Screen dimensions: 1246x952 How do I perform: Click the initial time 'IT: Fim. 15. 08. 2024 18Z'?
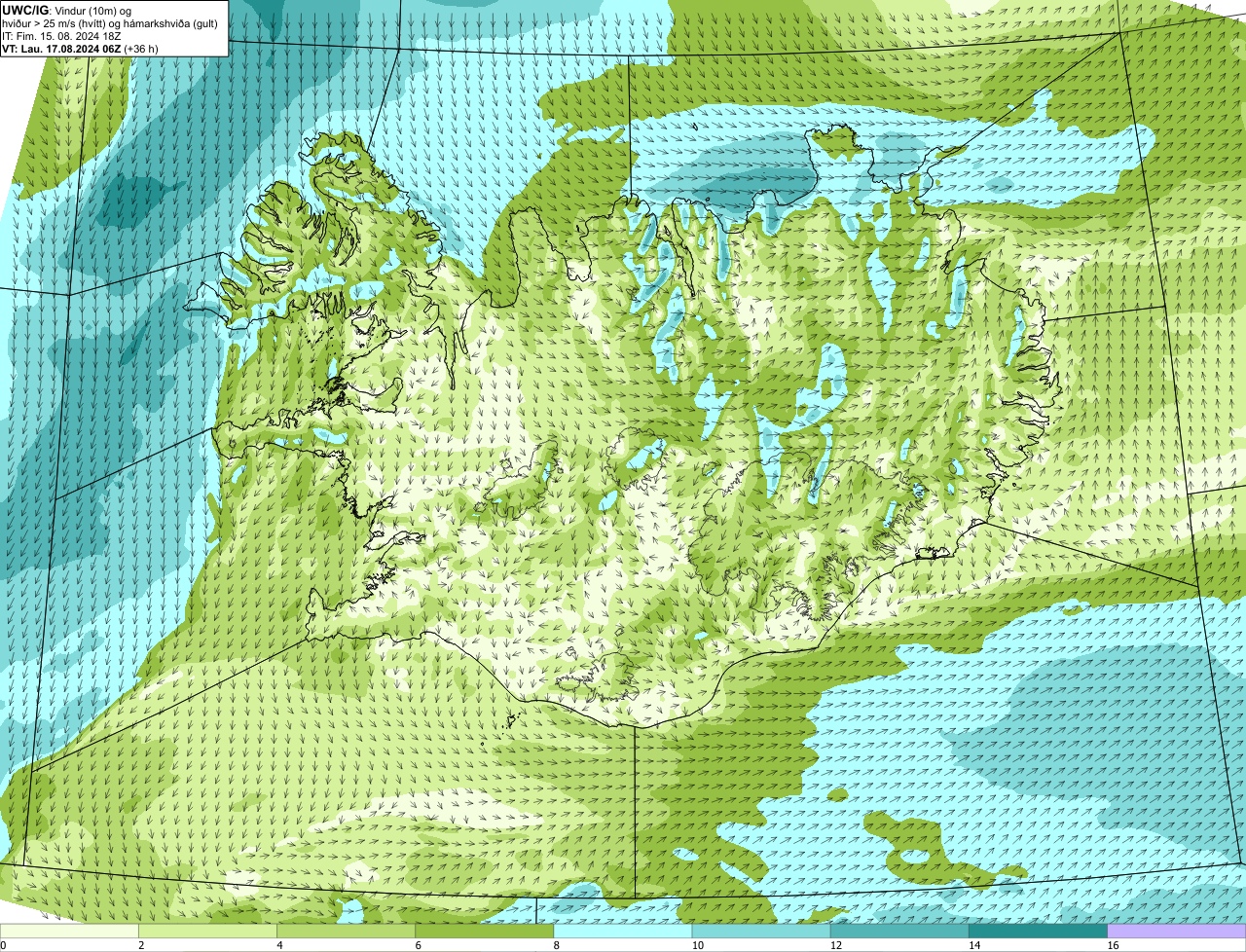click(63, 36)
